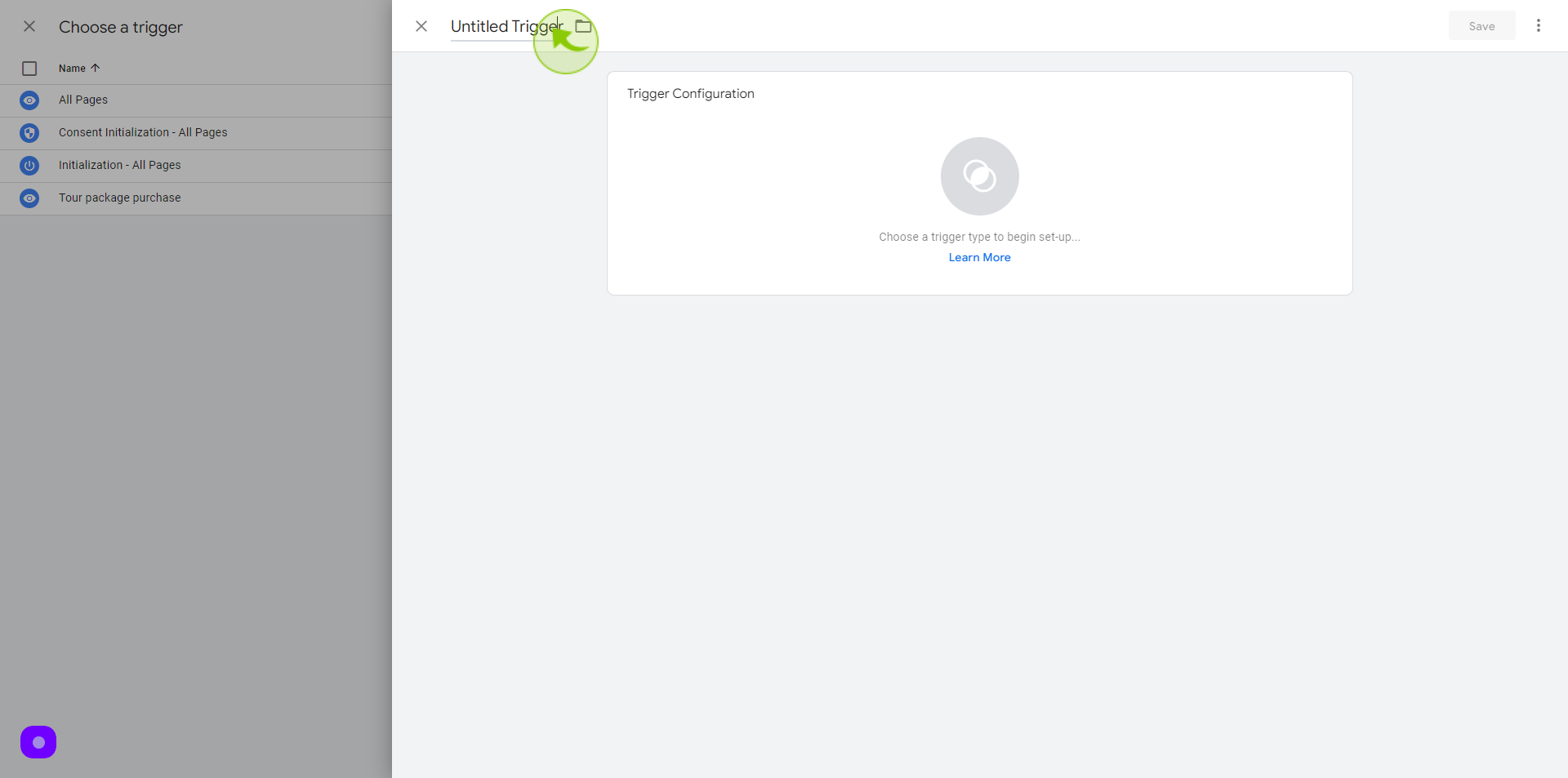This screenshot has height=778, width=1568.
Task: Select the All Pages trigger row
Action: (x=196, y=100)
